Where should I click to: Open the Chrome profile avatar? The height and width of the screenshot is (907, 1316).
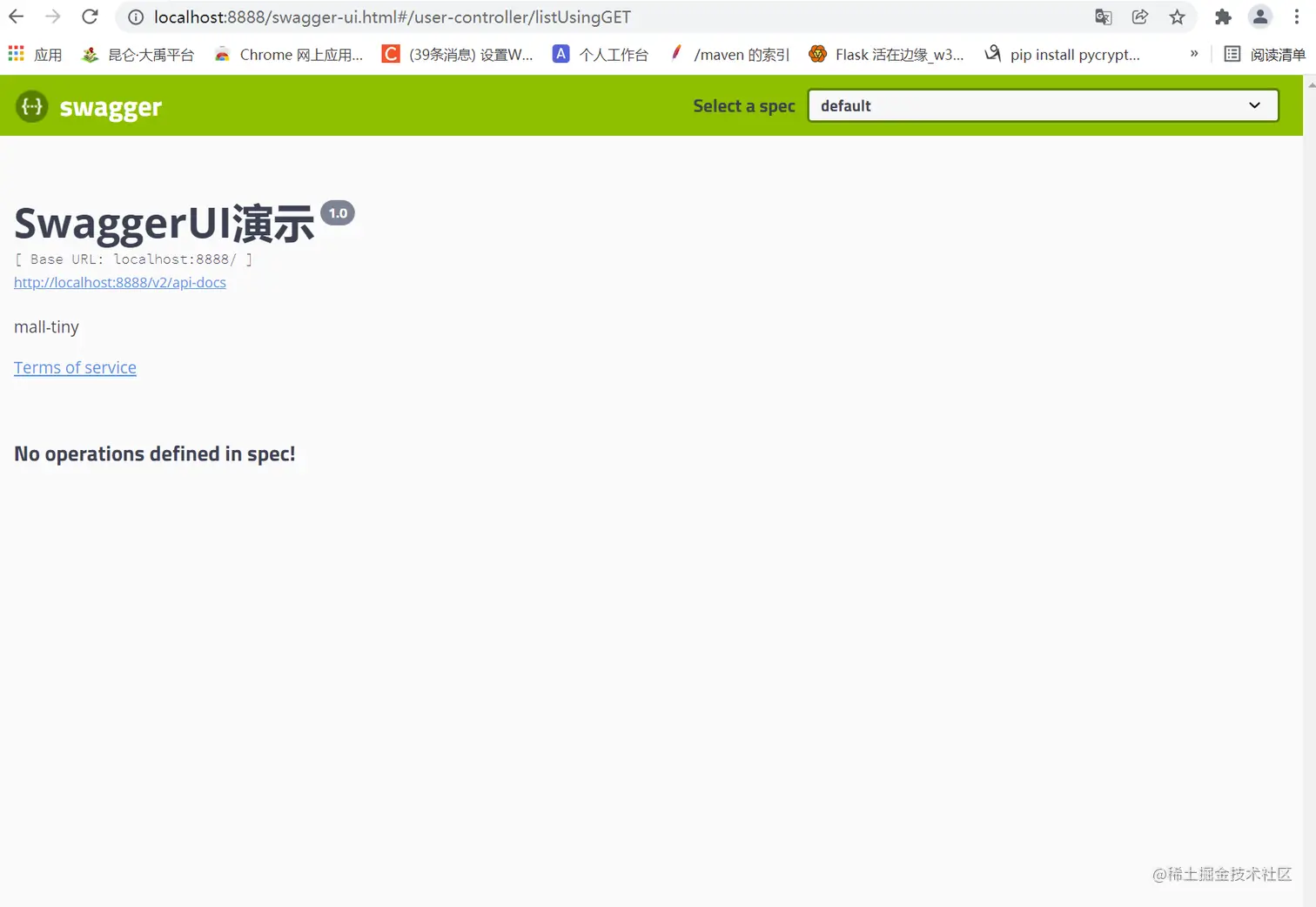point(1259,17)
